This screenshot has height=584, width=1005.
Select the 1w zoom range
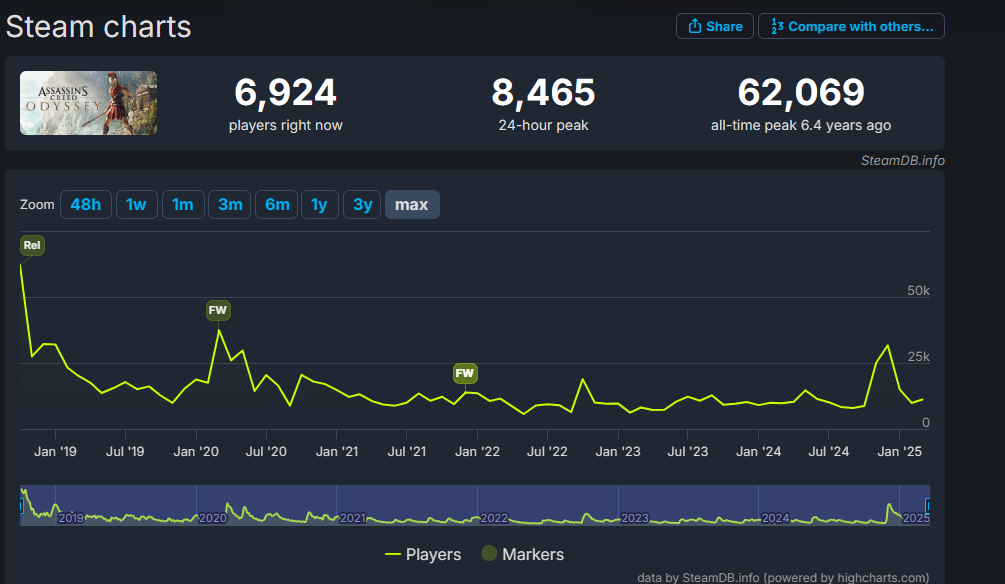point(136,205)
